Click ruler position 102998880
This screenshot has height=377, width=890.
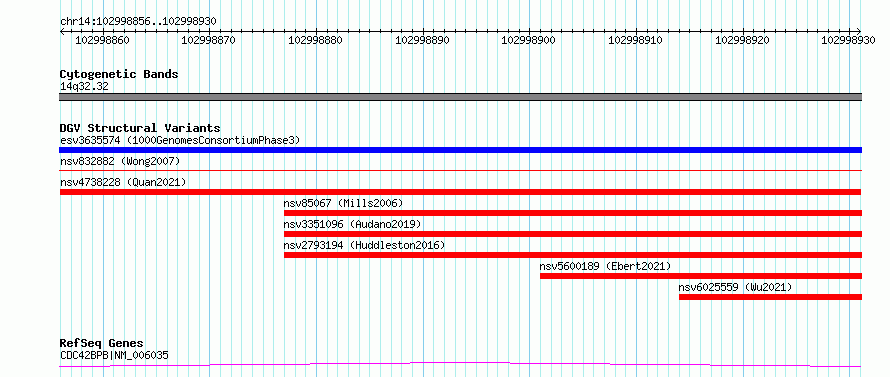tap(316, 40)
